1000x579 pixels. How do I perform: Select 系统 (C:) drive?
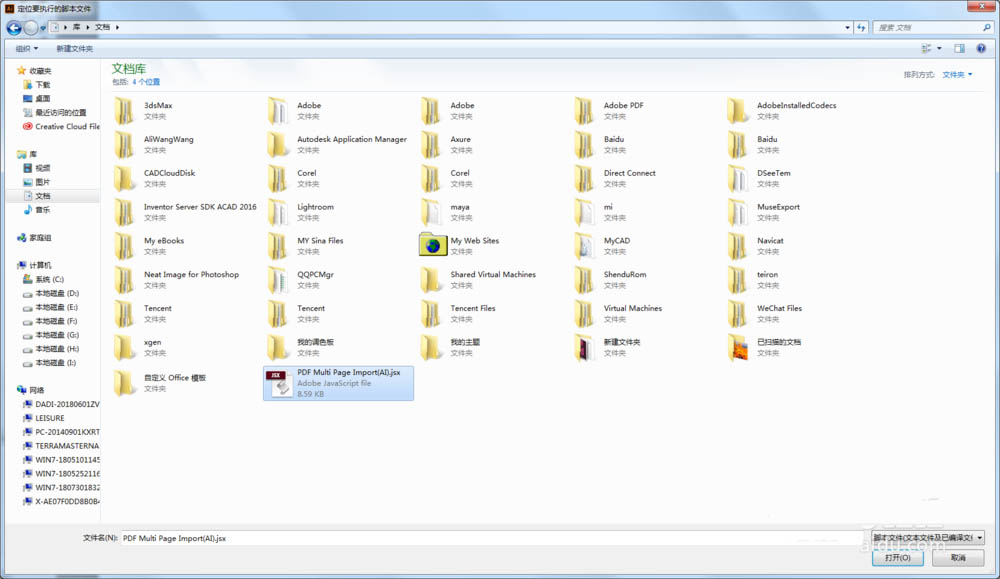click(43, 279)
